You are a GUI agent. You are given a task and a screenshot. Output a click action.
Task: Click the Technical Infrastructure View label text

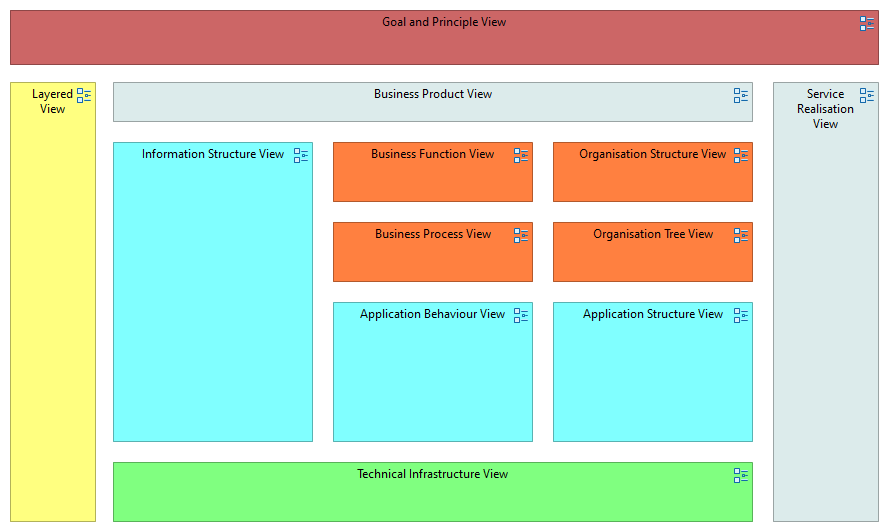click(432, 474)
